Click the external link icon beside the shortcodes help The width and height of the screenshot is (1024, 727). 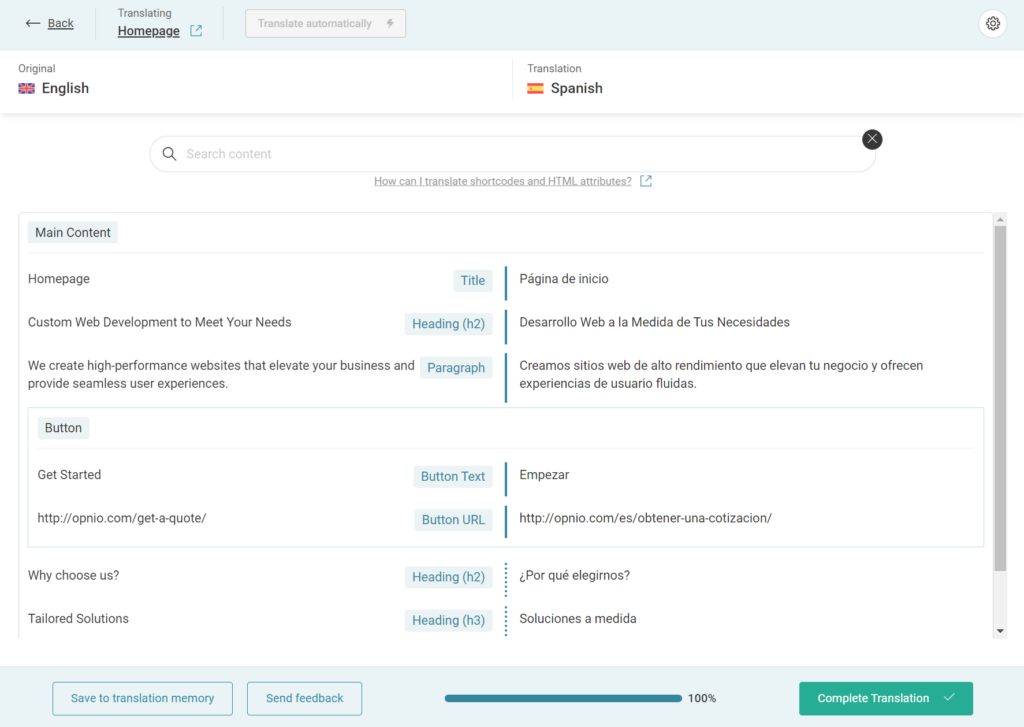tap(645, 181)
